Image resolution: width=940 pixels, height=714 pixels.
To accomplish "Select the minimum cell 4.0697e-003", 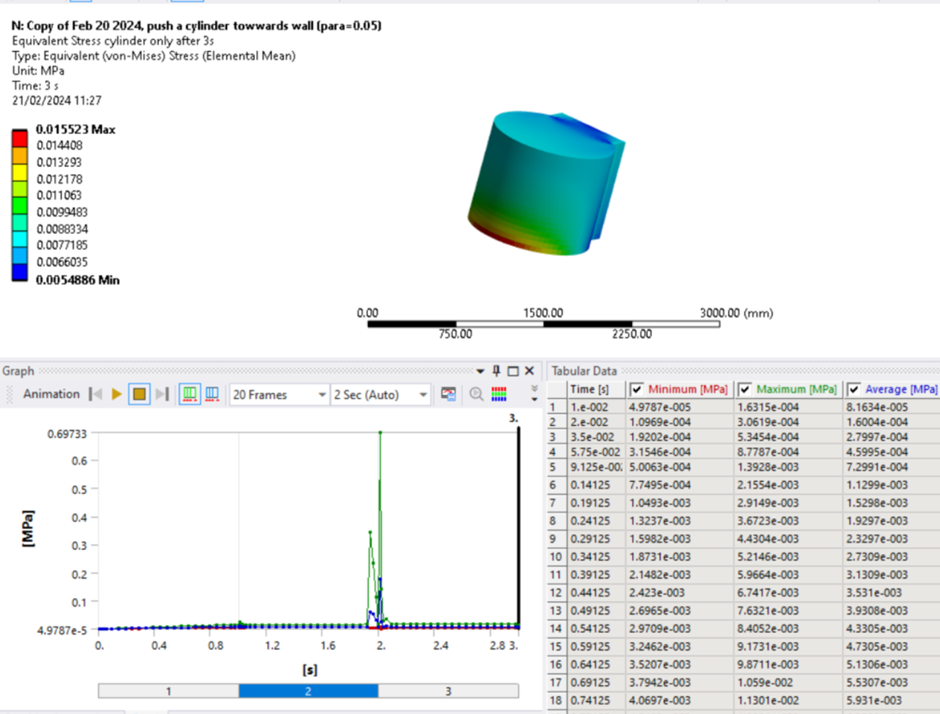I will point(680,701).
